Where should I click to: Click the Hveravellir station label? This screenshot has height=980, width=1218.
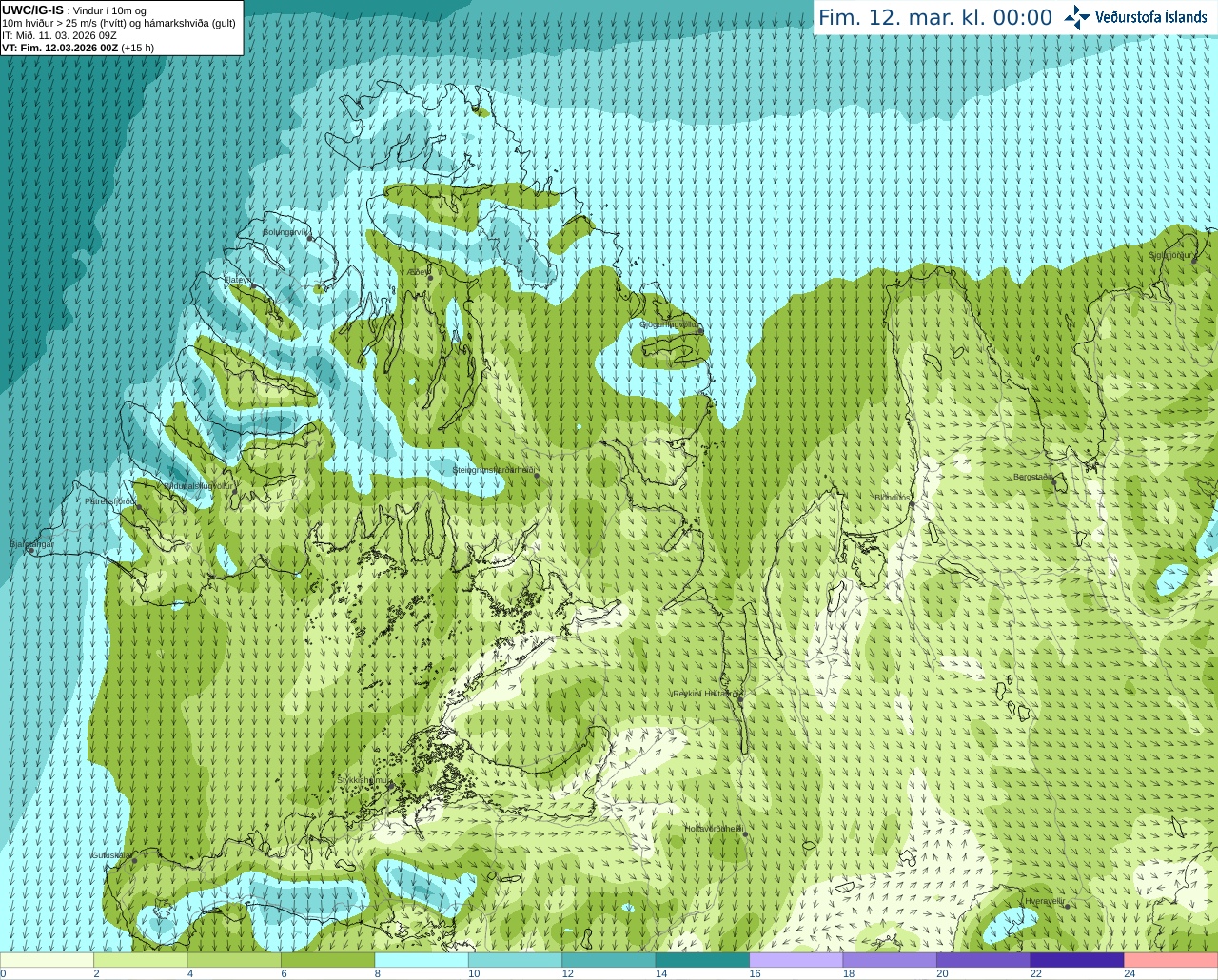click(x=1045, y=901)
